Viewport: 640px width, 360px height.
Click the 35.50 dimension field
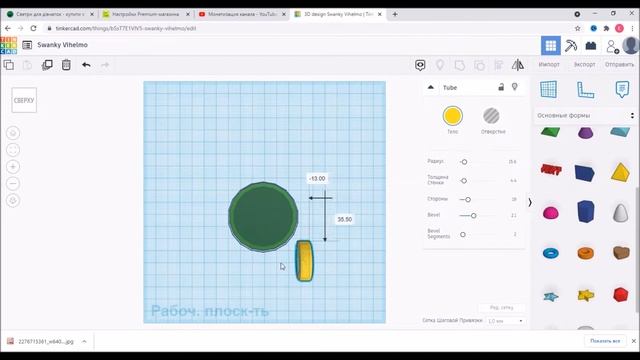344,220
